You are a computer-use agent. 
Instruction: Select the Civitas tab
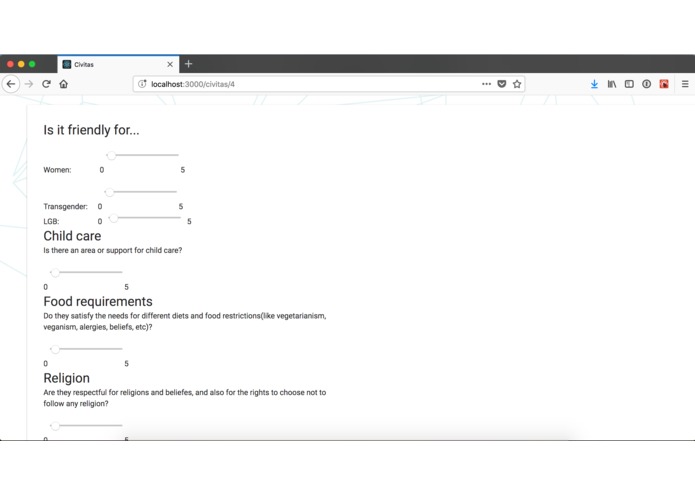pyautogui.click(x=118, y=64)
